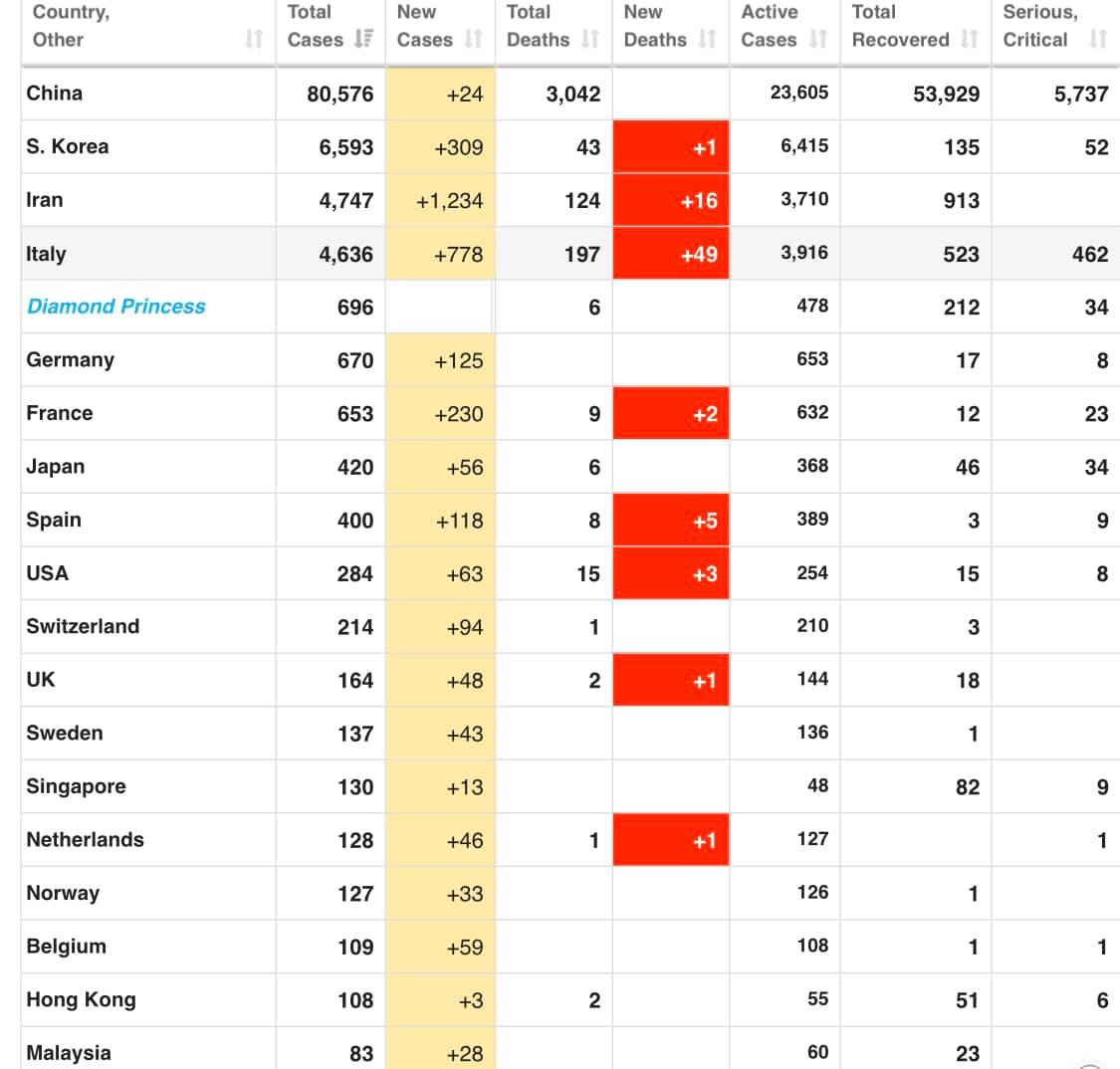This screenshot has width=1120, height=1069.
Task: Open the Diamond Princess link
Action: [115, 307]
